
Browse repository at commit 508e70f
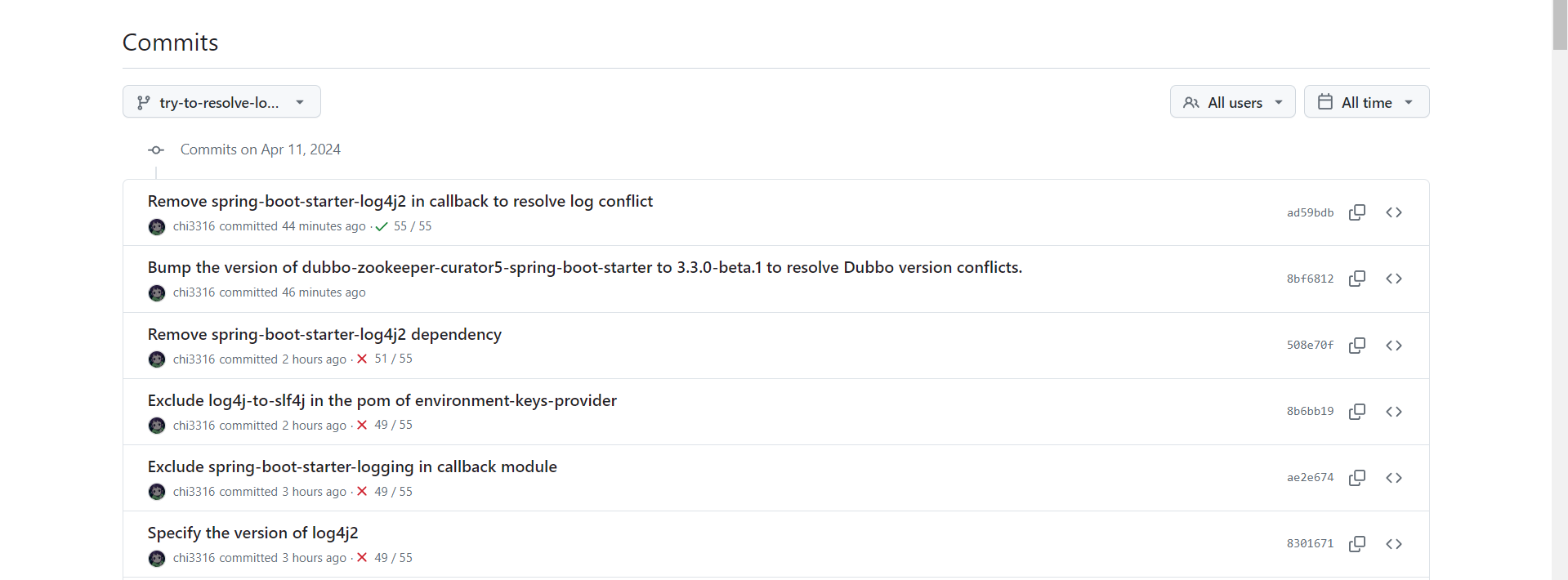[x=1394, y=346]
